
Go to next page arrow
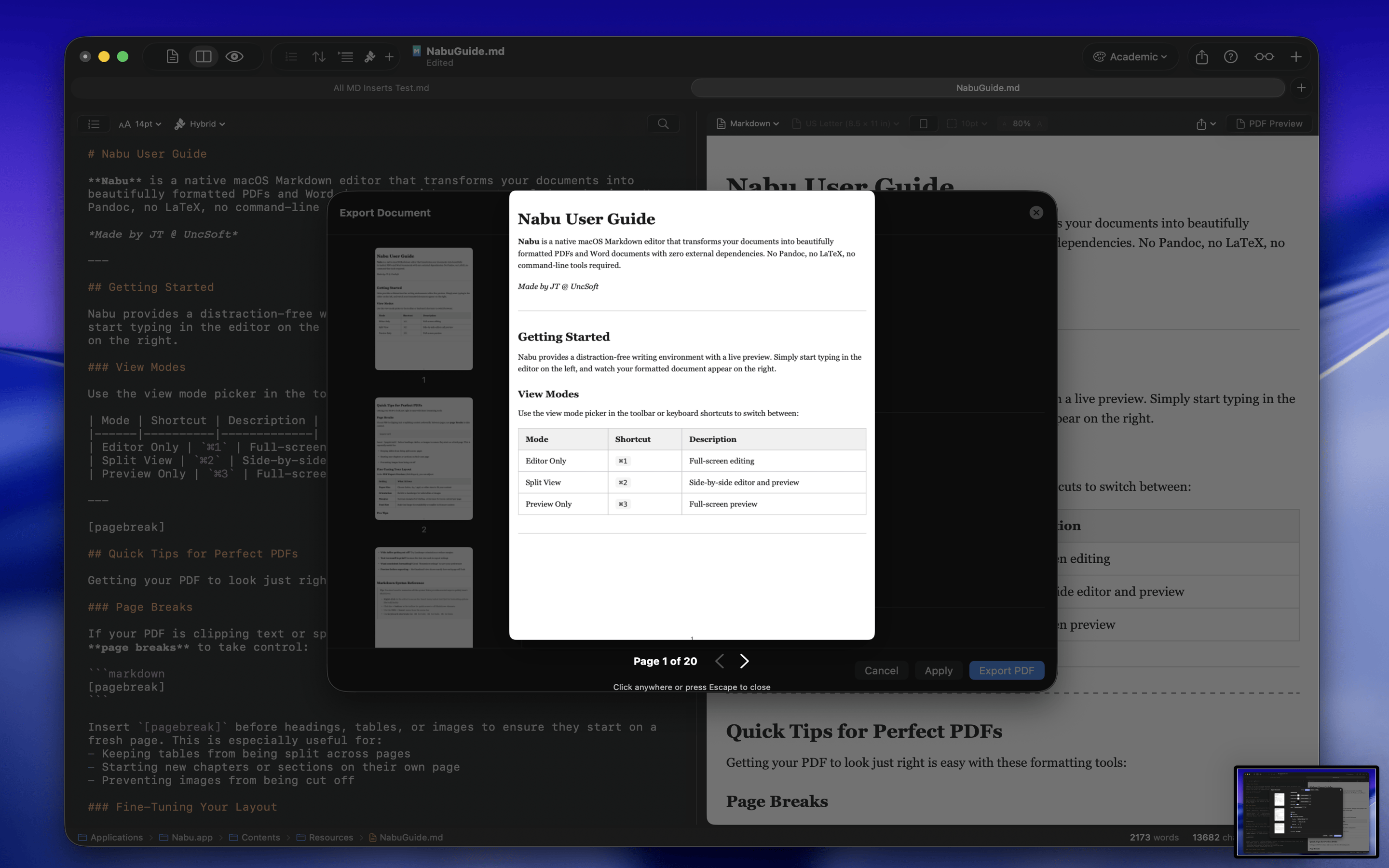[744, 661]
